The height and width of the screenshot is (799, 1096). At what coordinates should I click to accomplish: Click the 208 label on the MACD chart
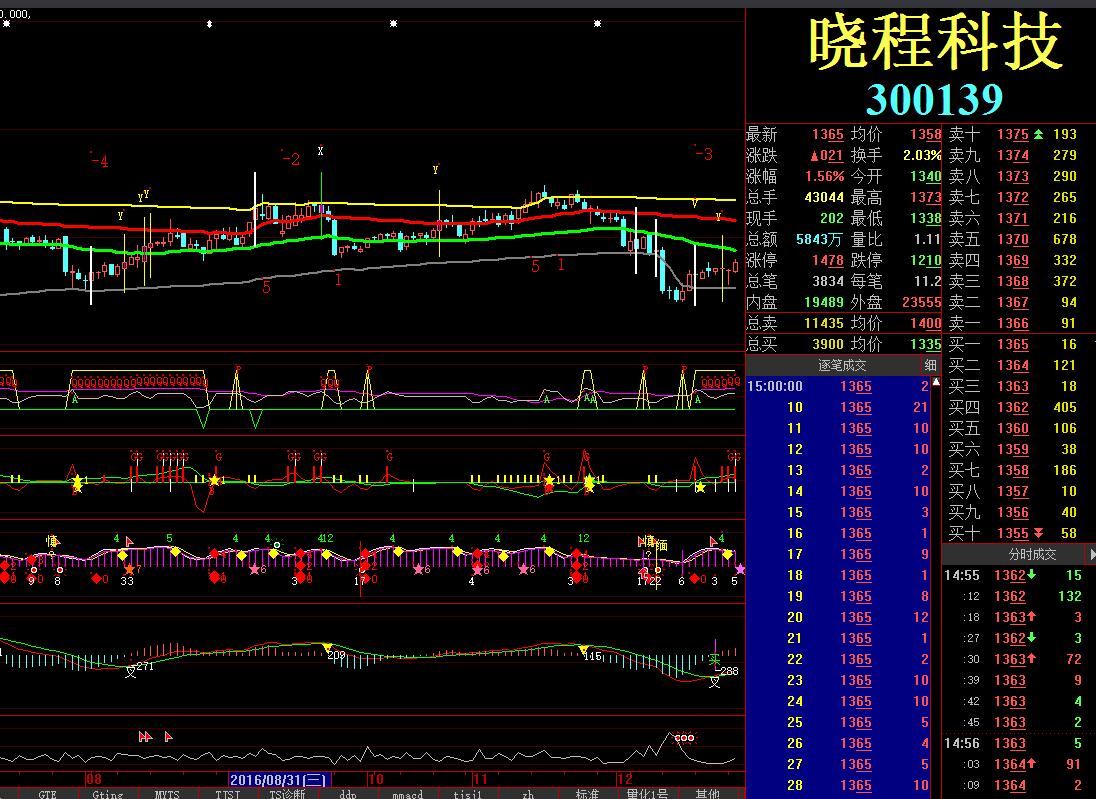click(x=336, y=655)
